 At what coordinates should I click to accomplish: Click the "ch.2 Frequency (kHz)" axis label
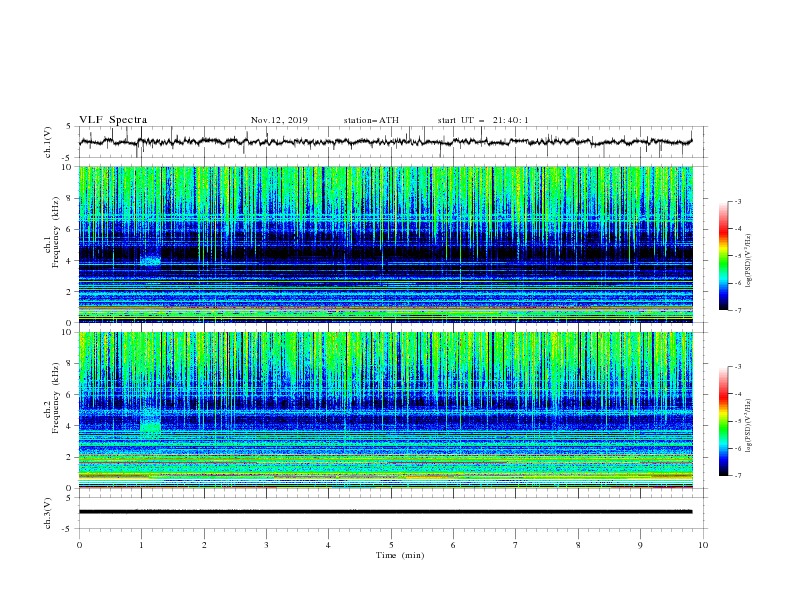(52, 397)
